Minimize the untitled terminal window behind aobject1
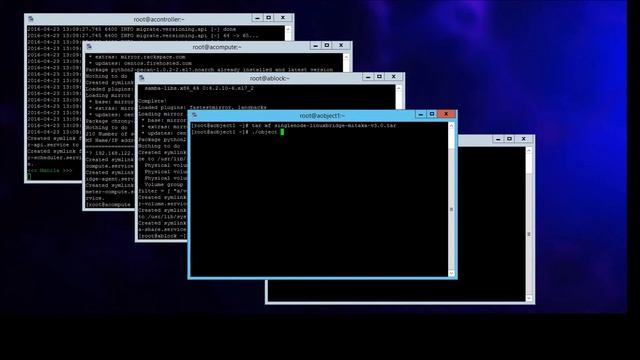The width and height of the screenshot is (640, 360). tap(498, 139)
